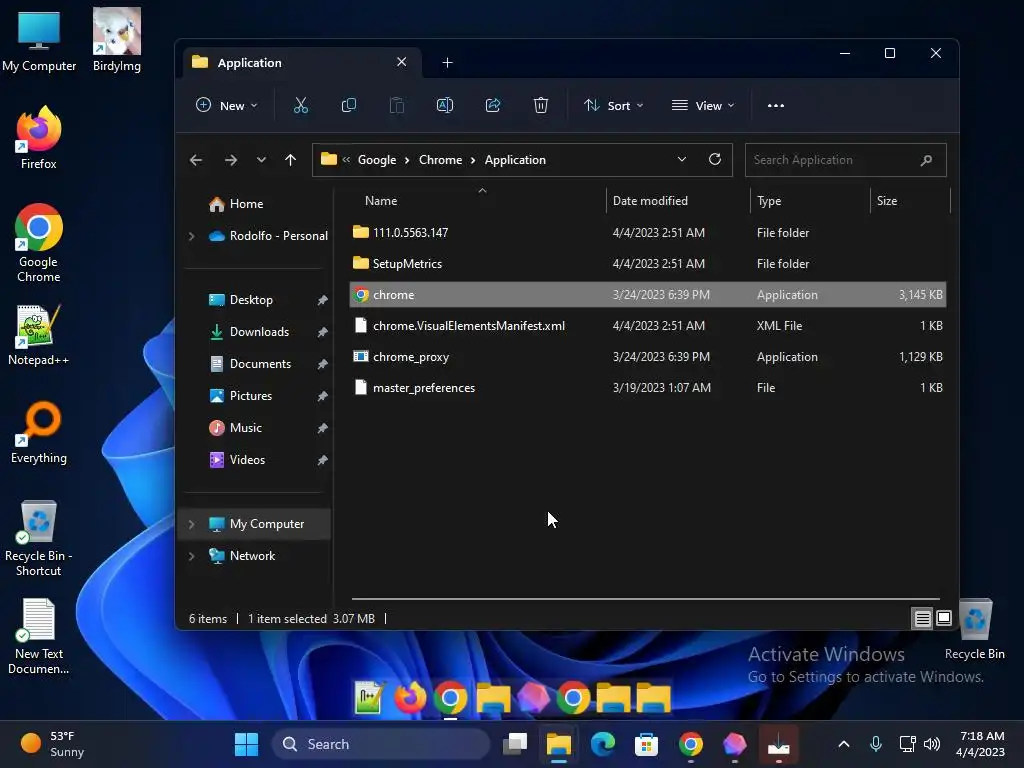
Task: Open the Sort dropdown menu
Action: (x=613, y=105)
